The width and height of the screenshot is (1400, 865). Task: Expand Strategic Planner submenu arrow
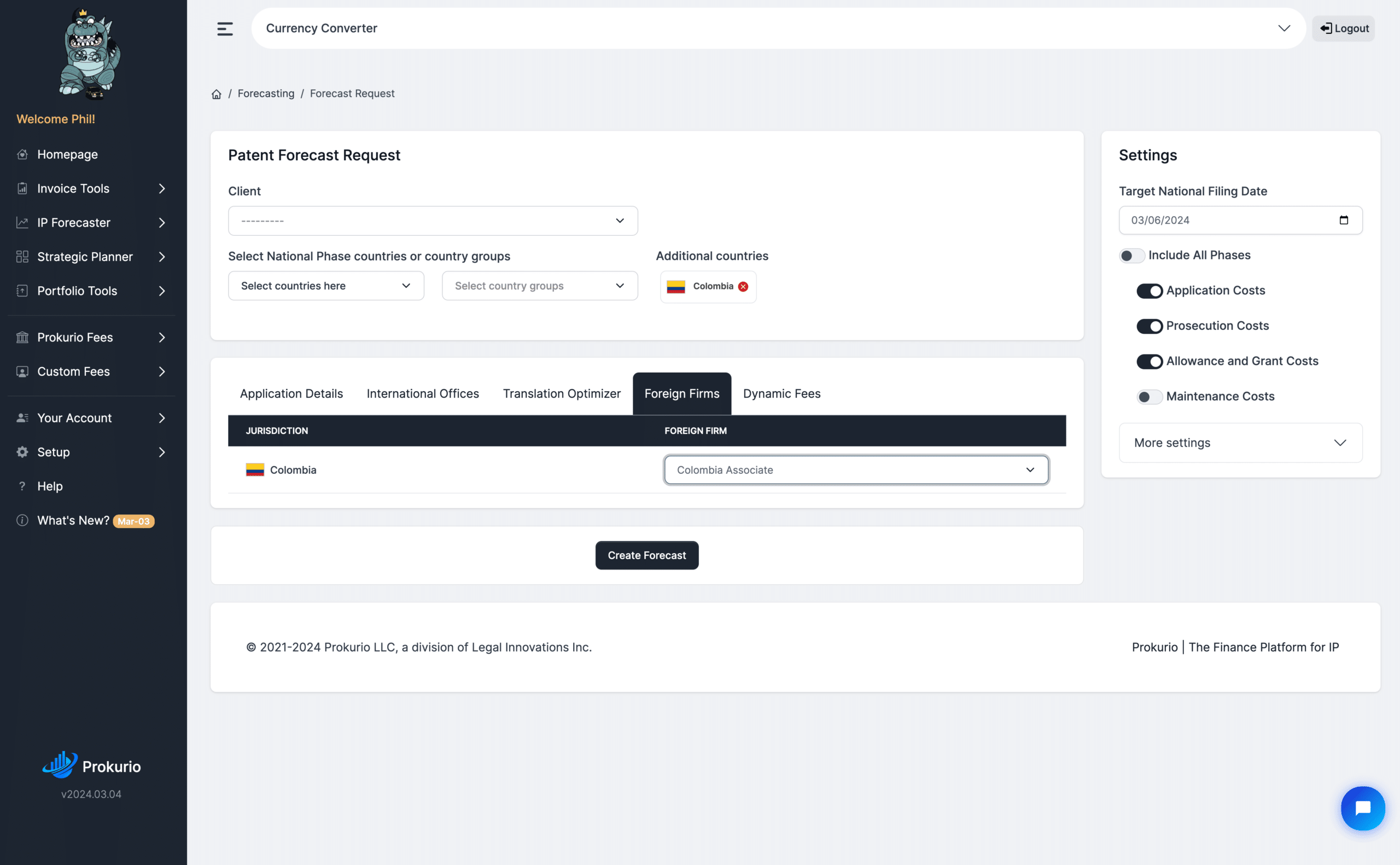162,257
